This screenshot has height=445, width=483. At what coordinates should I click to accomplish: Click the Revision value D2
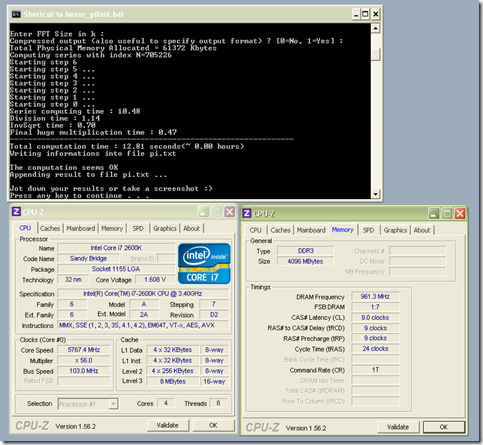(214, 315)
